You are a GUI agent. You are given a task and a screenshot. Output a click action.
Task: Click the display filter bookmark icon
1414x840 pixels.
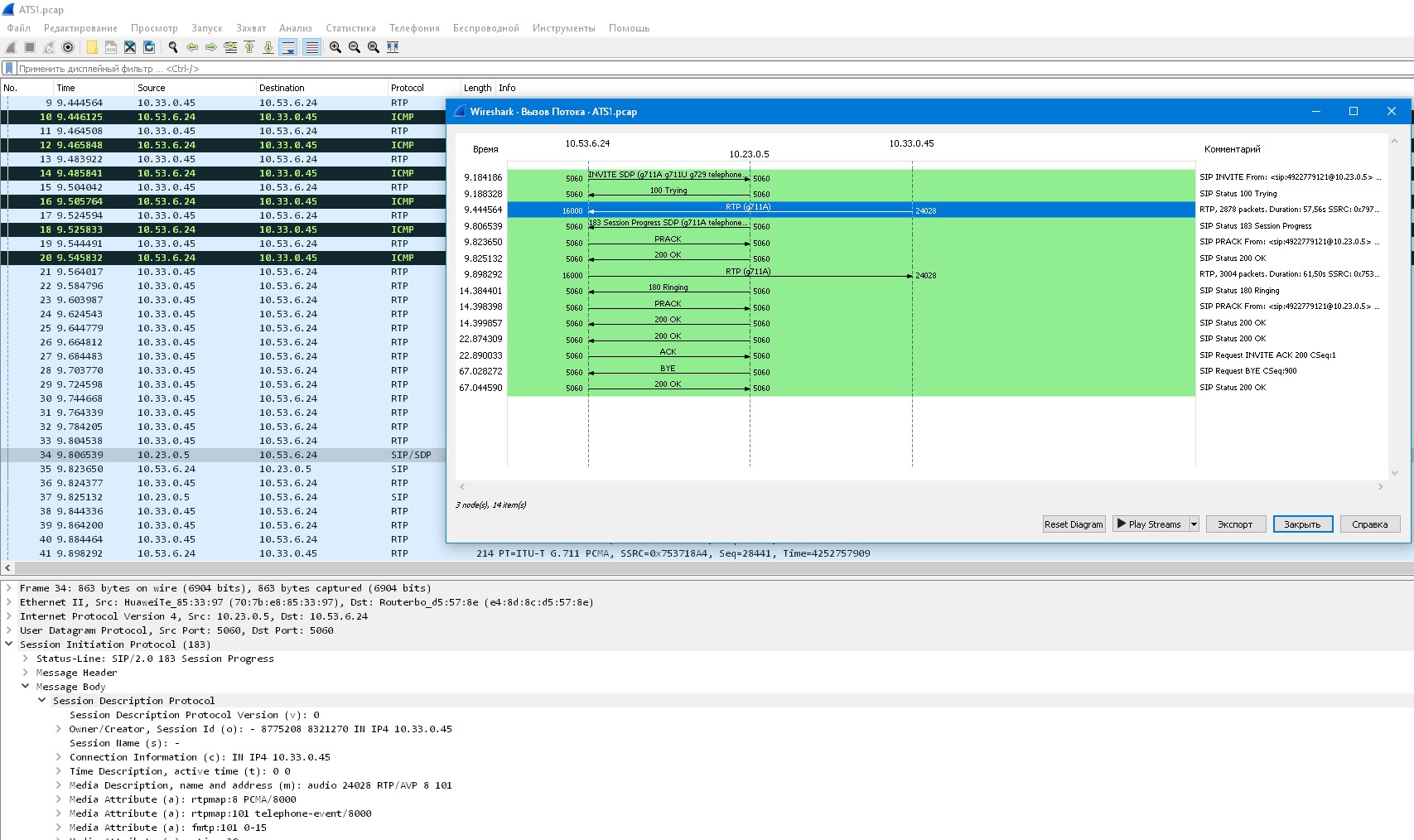[x=9, y=68]
